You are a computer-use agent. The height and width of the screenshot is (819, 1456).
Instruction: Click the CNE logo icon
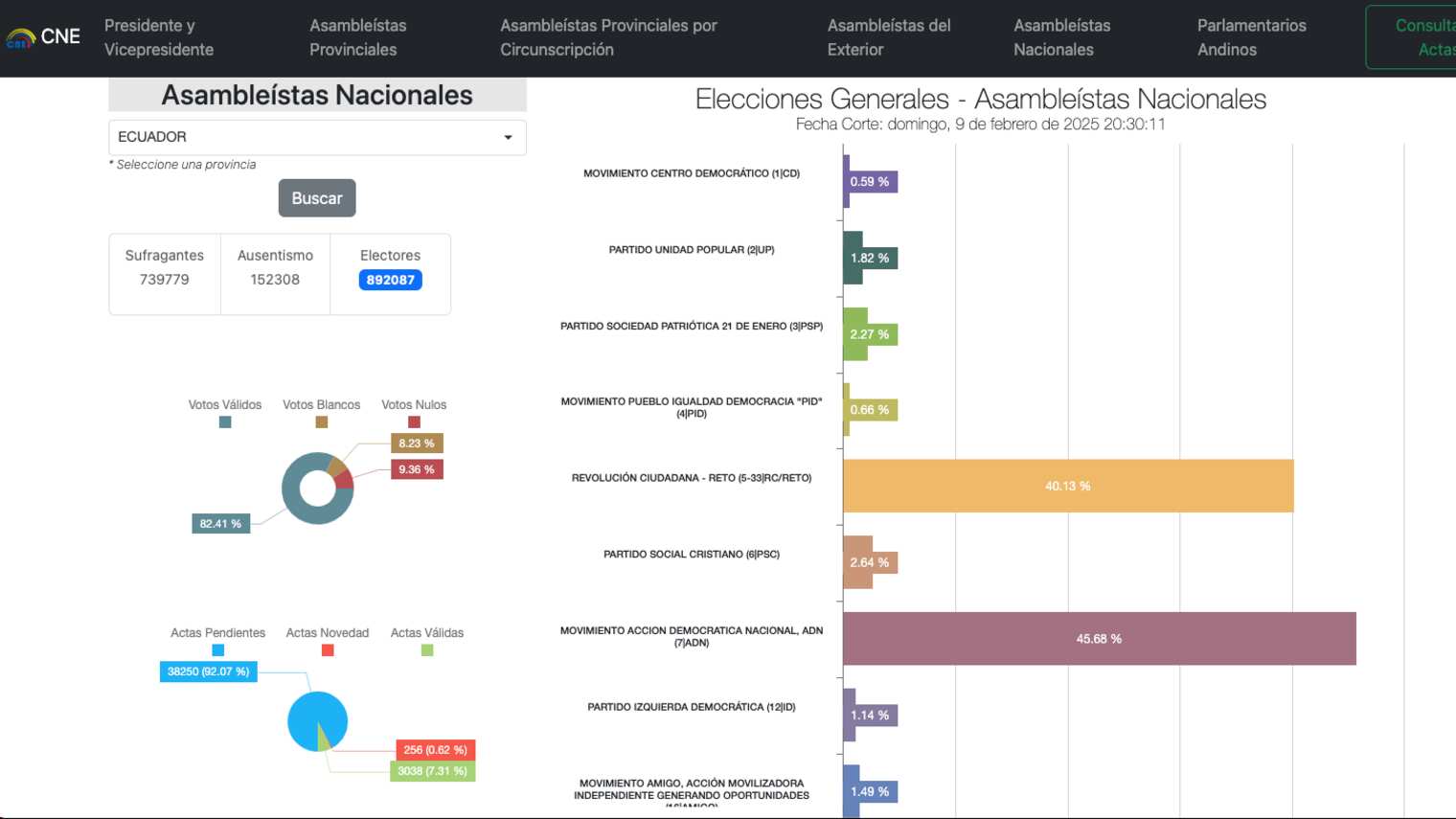pos(21,38)
